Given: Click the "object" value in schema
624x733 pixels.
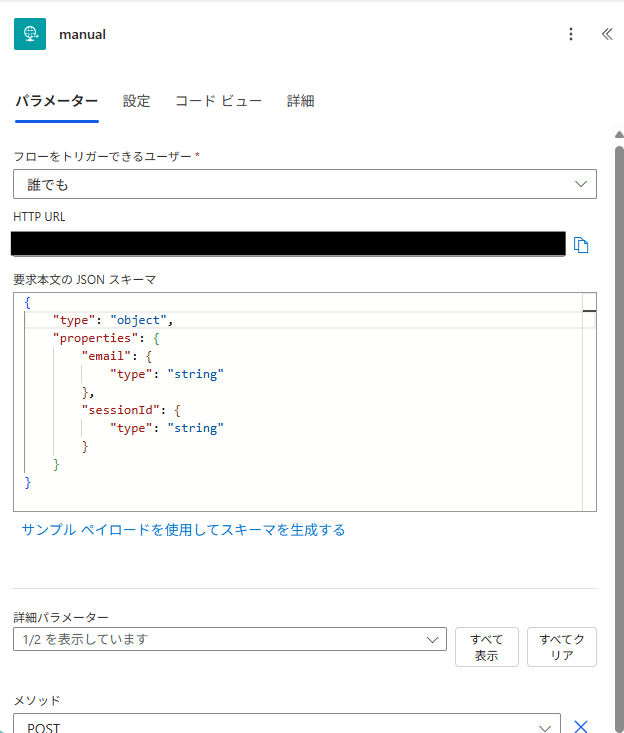Looking at the screenshot, I should (138, 320).
